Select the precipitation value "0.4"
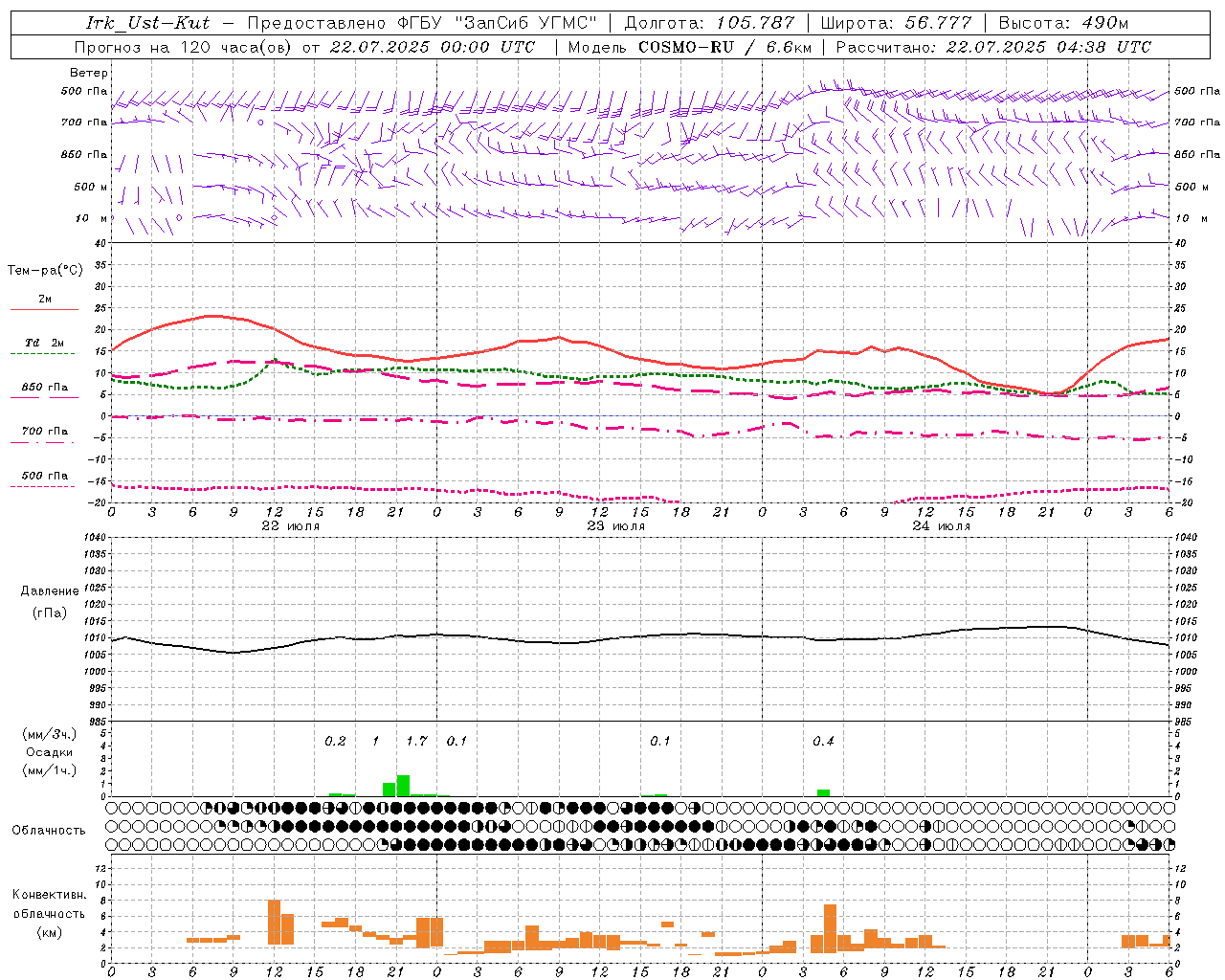 [823, 742]
